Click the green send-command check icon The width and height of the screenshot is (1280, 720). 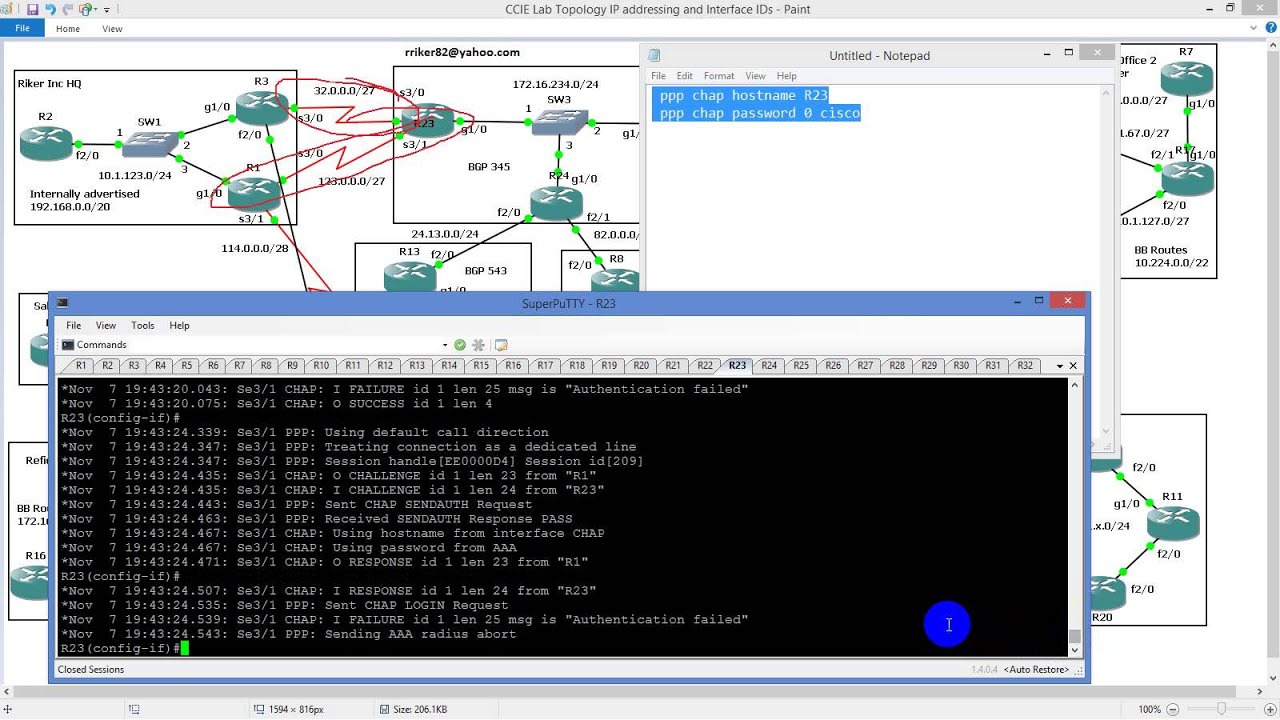point(460,345)
